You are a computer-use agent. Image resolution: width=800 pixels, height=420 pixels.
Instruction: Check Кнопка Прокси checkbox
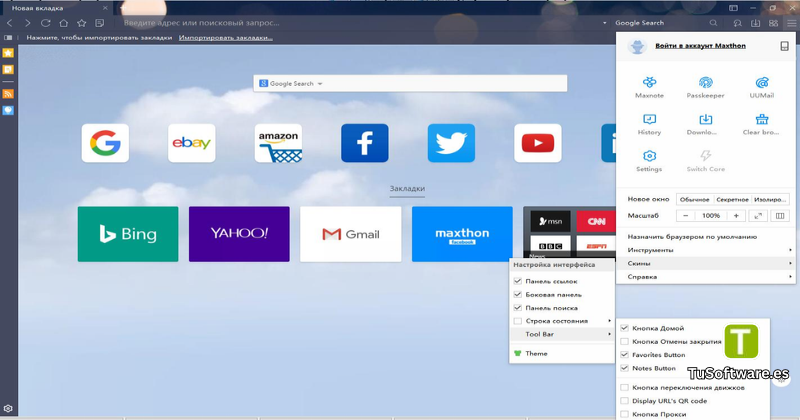[x=624, y=414]
